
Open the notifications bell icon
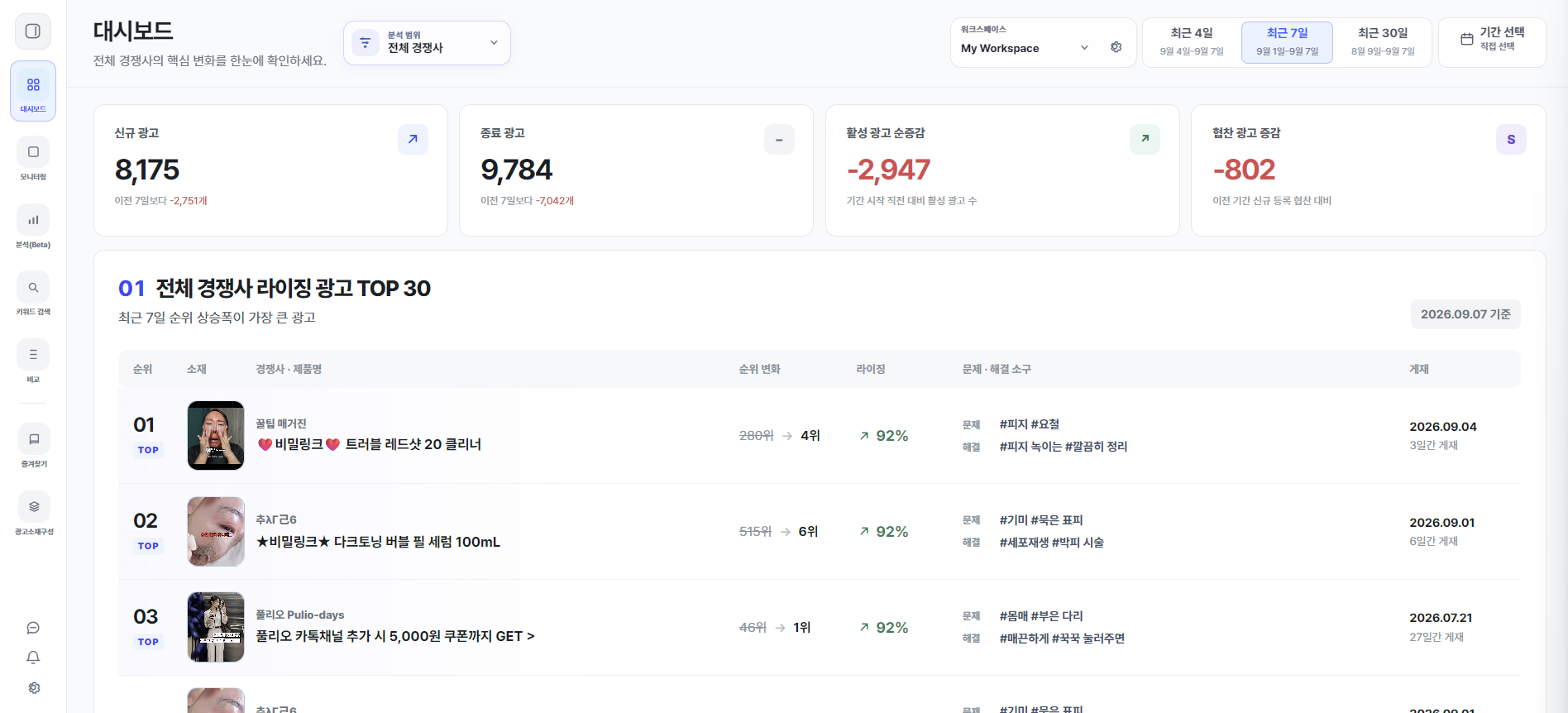click(33, 658)
